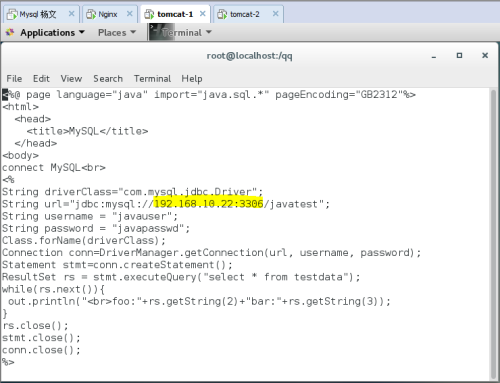Open the Help menu
This screenshot has height=383, width=500.
[x=192, y=79]
